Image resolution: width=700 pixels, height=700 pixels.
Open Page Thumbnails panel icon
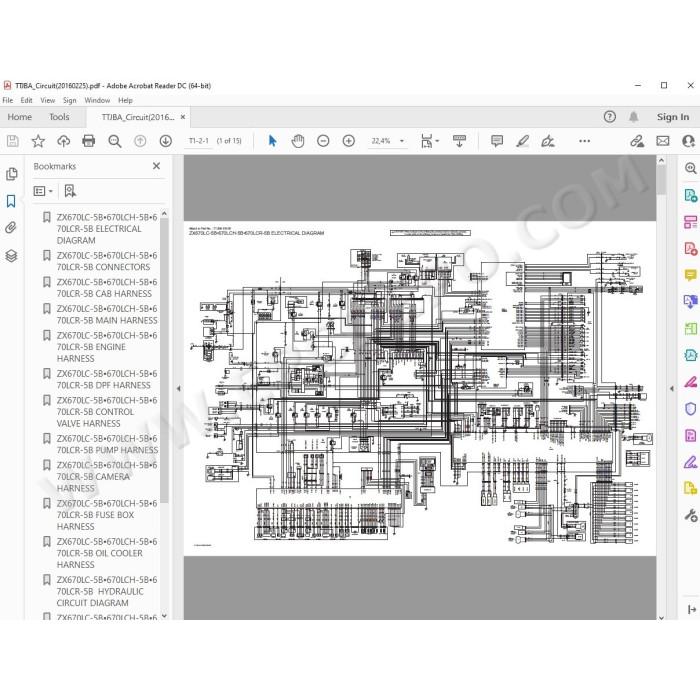click(12, 174)
